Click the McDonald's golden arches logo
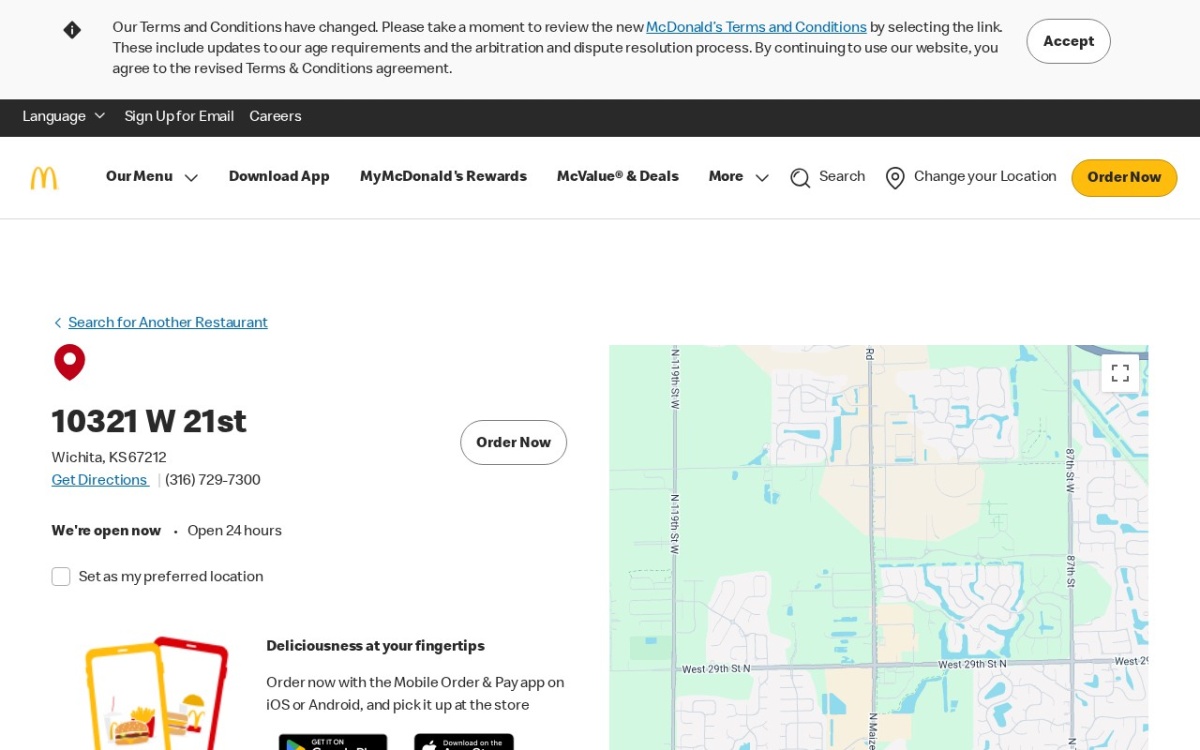This screenshot has width=1200, height=750. 44,178
